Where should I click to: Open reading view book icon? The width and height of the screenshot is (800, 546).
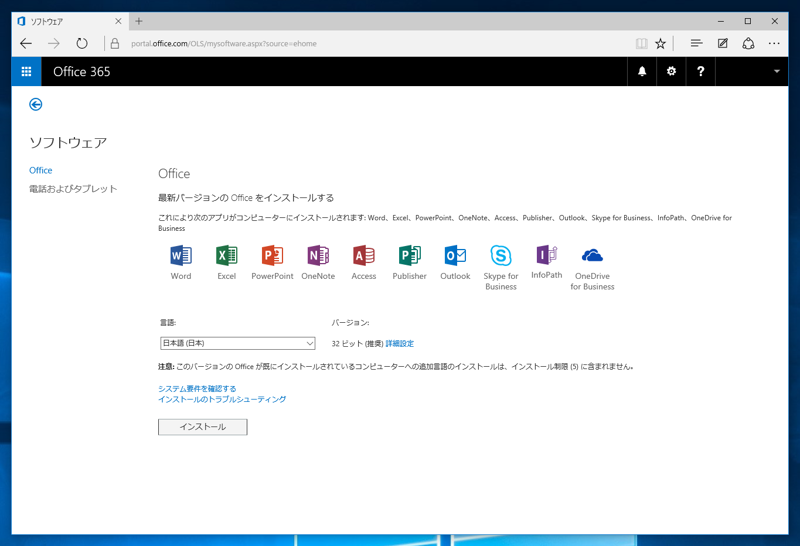pyautogui.click(x=641, y=43)
